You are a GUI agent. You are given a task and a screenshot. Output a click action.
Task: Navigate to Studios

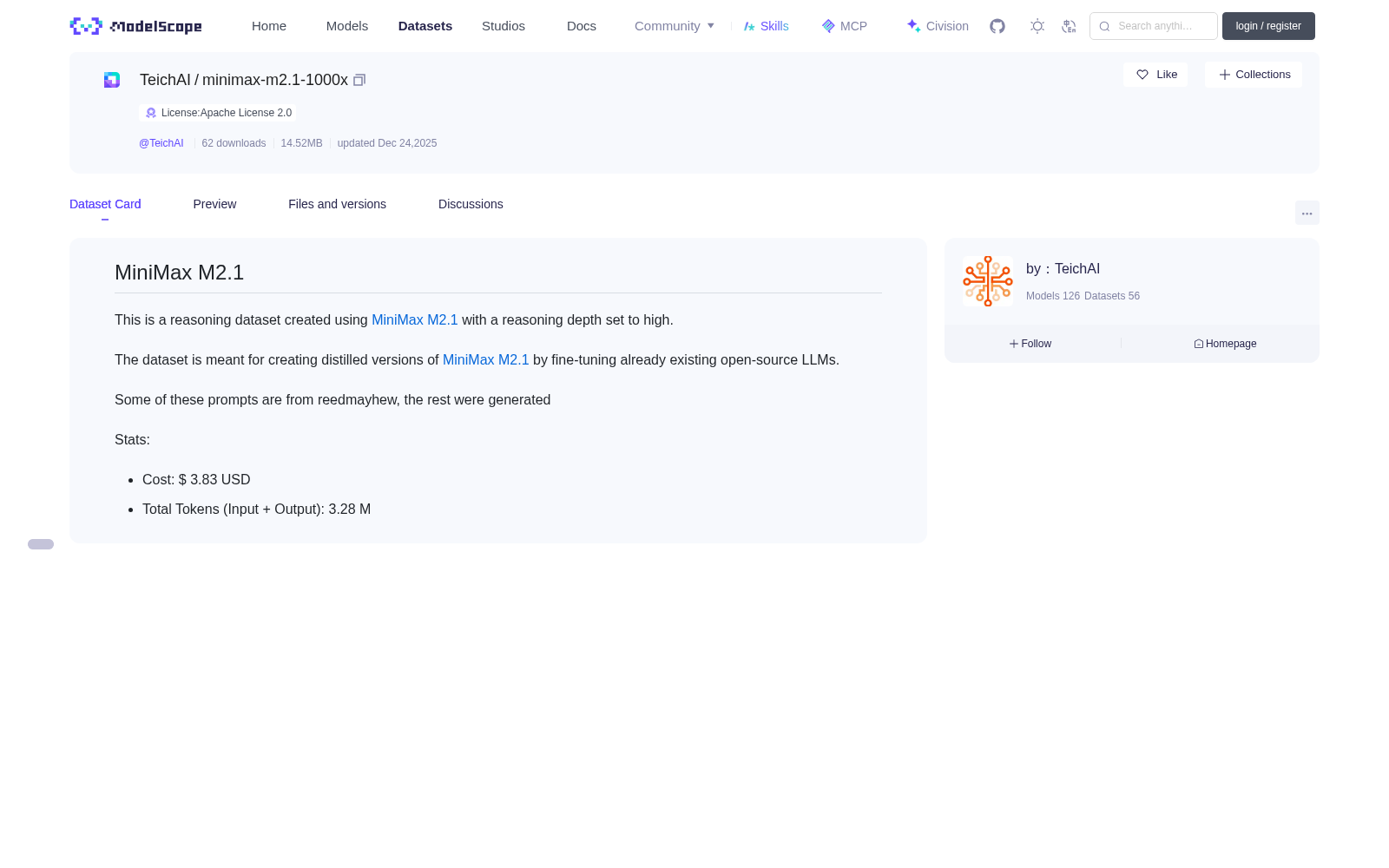[x=504, y=26]
